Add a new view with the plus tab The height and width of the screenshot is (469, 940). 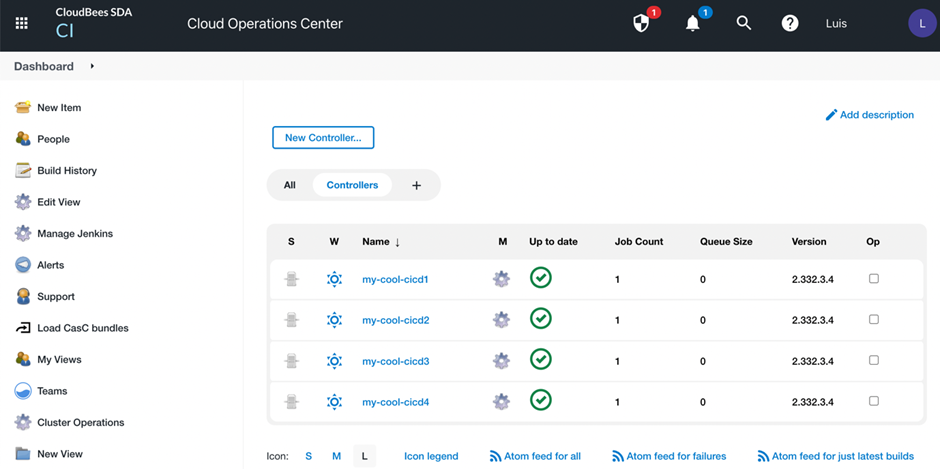click(x=417, y=185)
